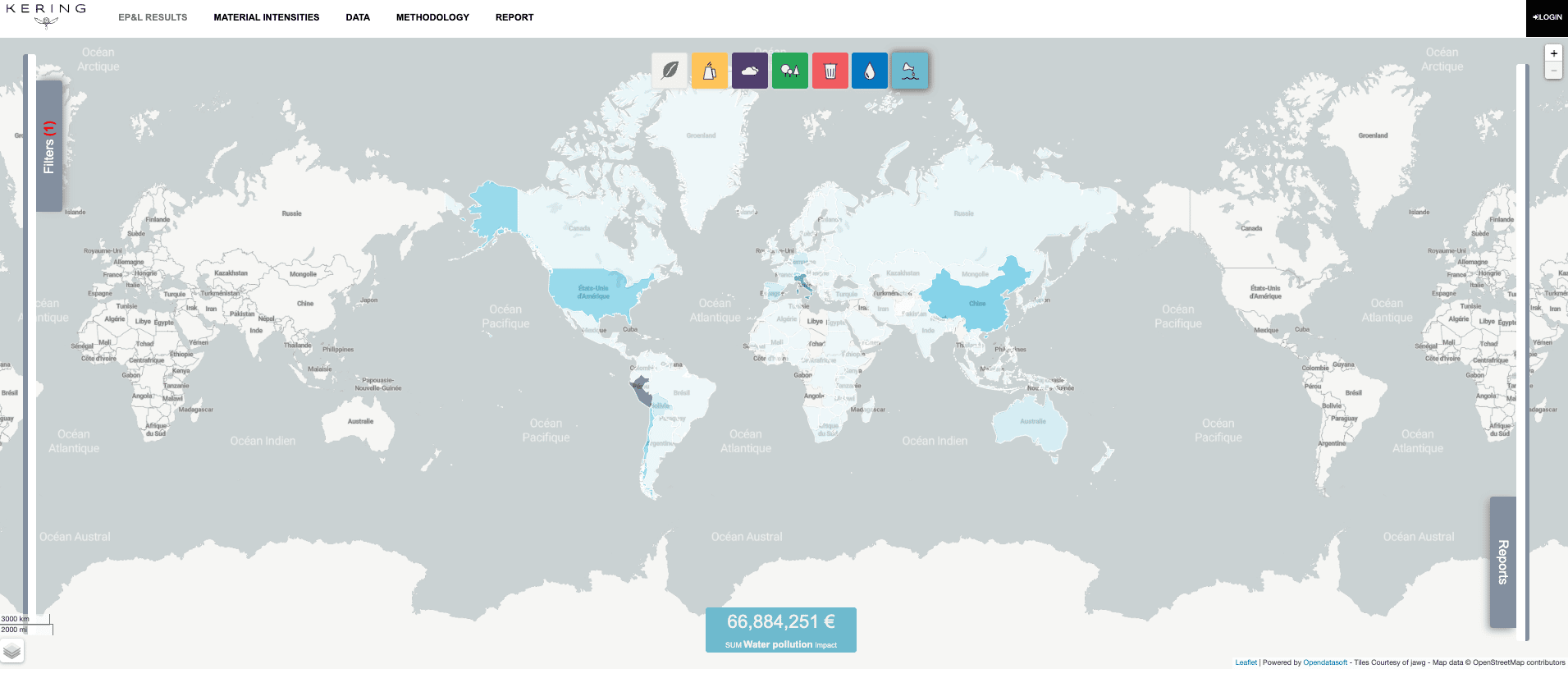The image size is (1568, 678).
Task: Select the green trees land use icon
Action: pos(789,71)
